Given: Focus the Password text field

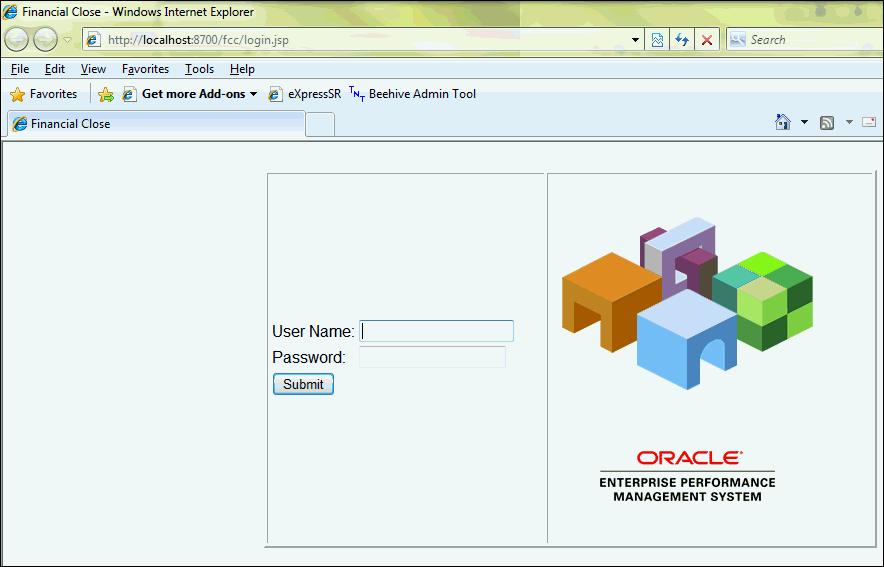Looking at the screenshot, I should coord(432,357).
